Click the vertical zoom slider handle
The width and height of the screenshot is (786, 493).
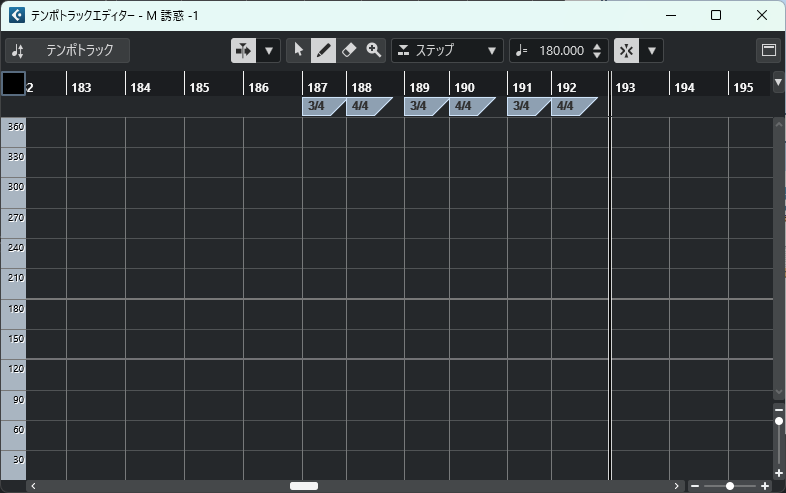coord(778,421)
